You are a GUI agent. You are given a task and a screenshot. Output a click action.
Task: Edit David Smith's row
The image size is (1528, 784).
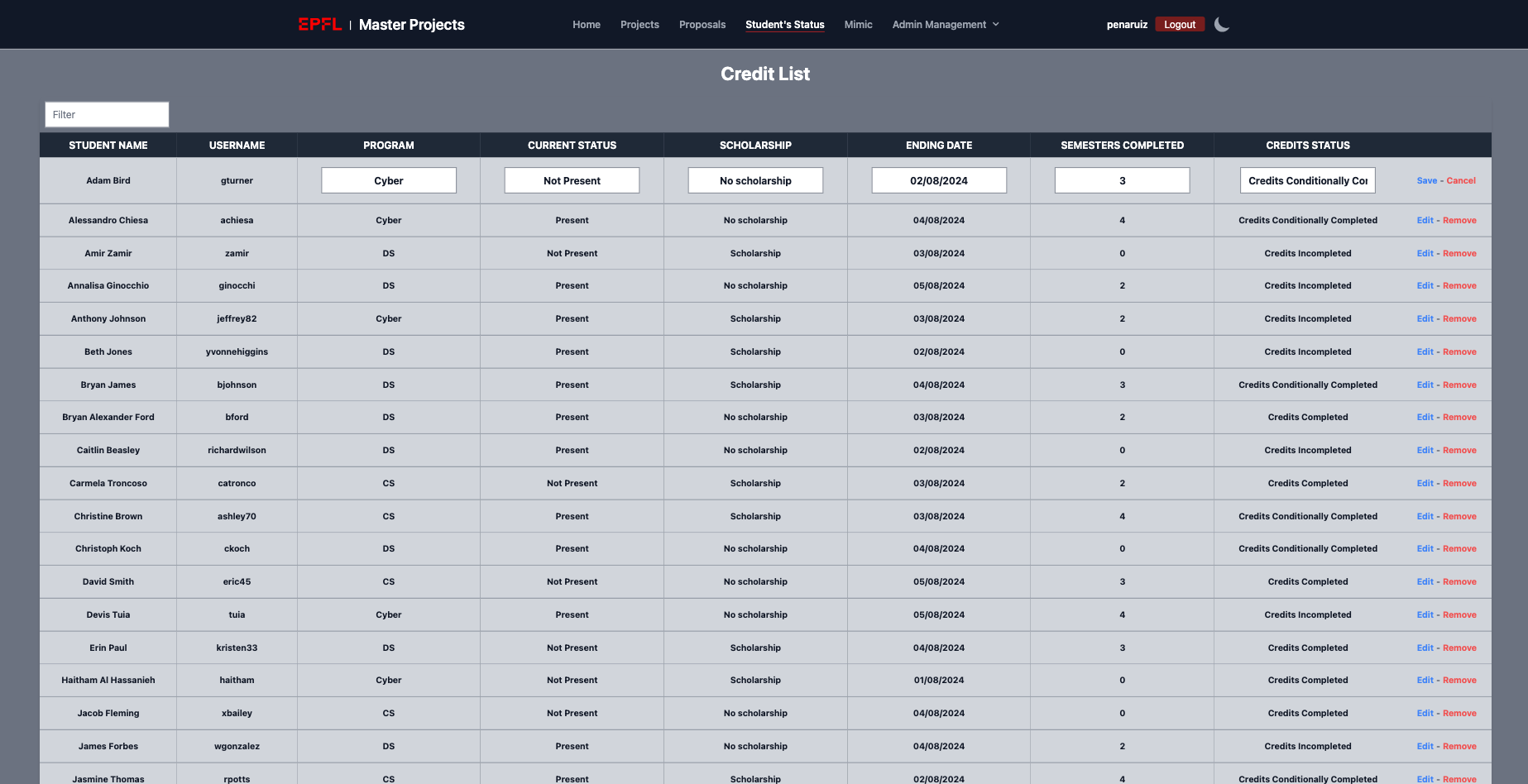coord(1424,581)
